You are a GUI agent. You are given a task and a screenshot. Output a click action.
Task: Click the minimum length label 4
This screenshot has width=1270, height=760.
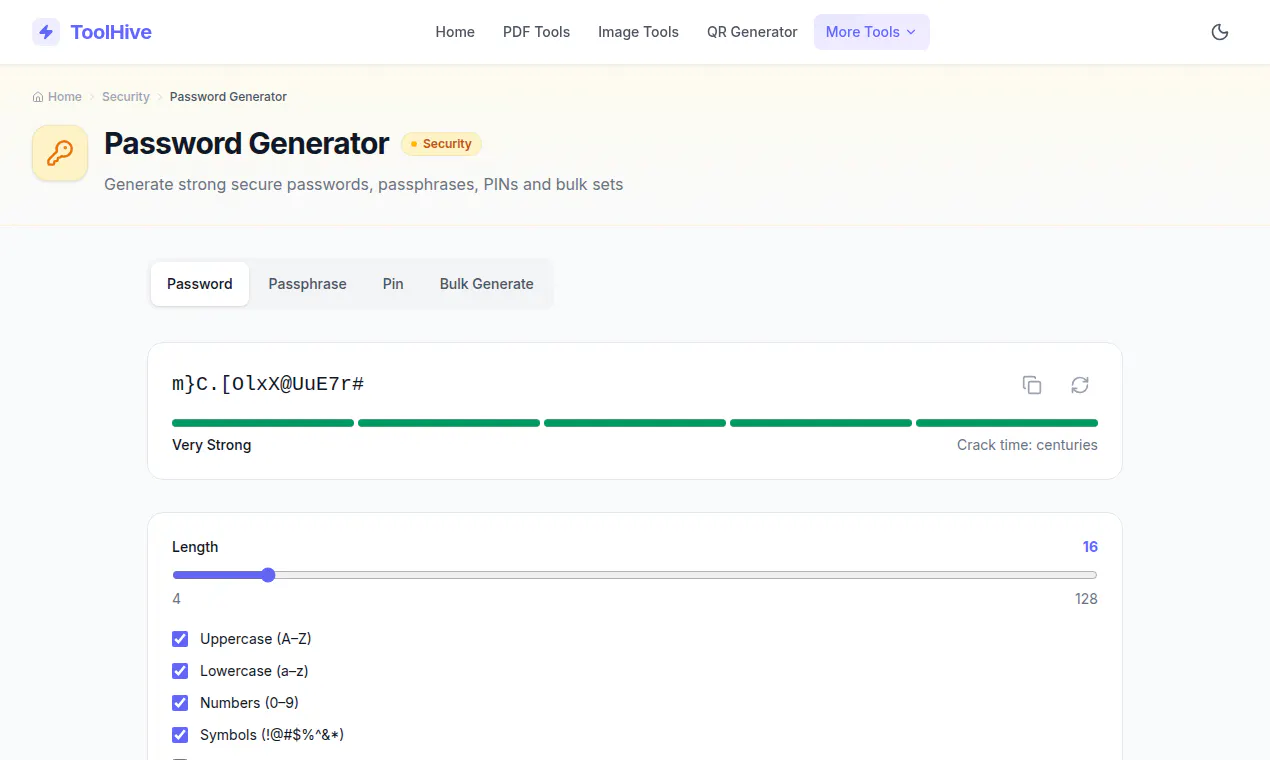tap(176, 599)
